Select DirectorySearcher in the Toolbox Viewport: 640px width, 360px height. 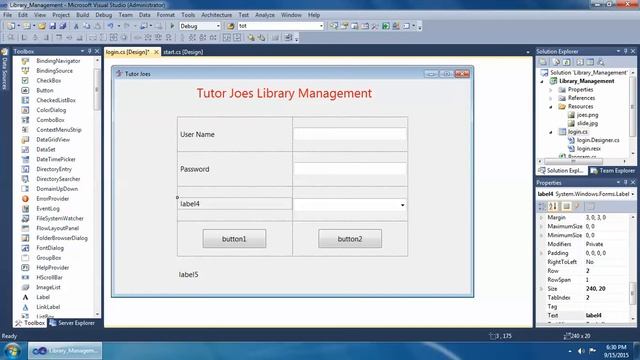(x=58, y=179)
